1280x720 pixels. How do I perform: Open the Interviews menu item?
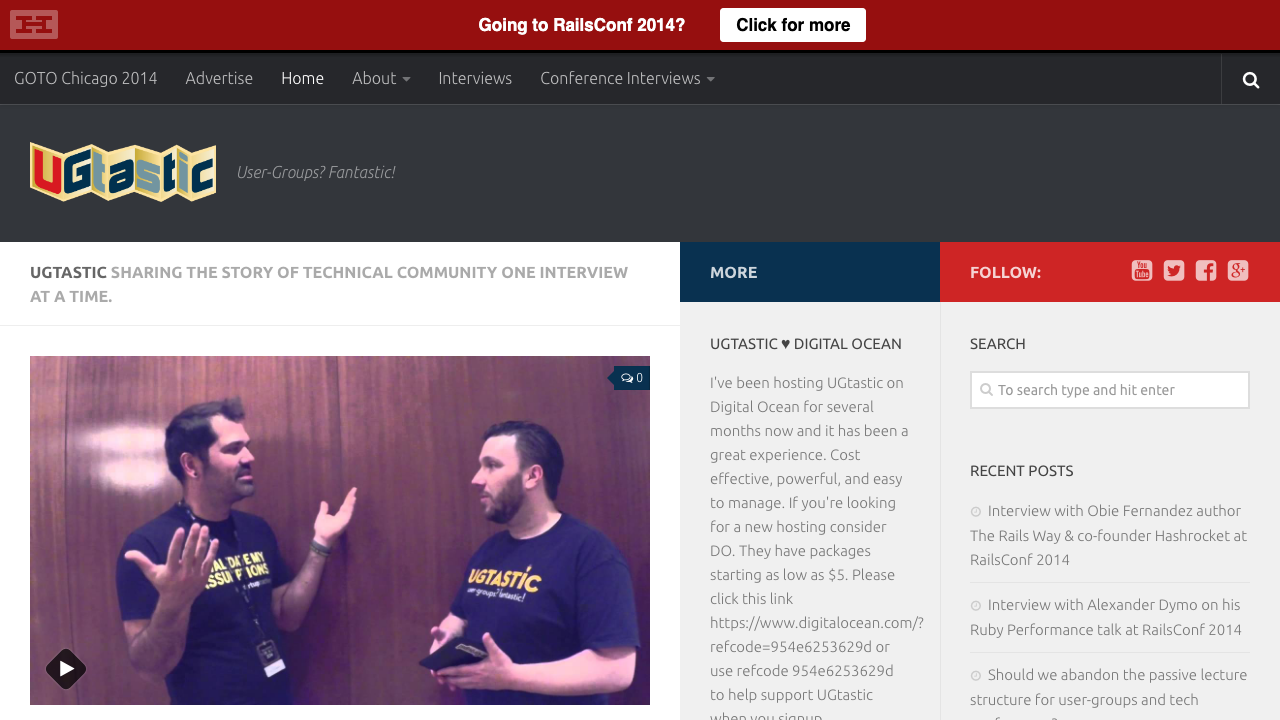coord(475,78)
